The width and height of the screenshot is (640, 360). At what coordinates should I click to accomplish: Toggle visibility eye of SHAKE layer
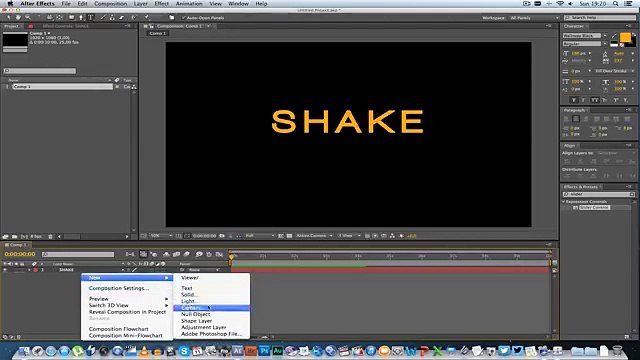tap(5, 270)
